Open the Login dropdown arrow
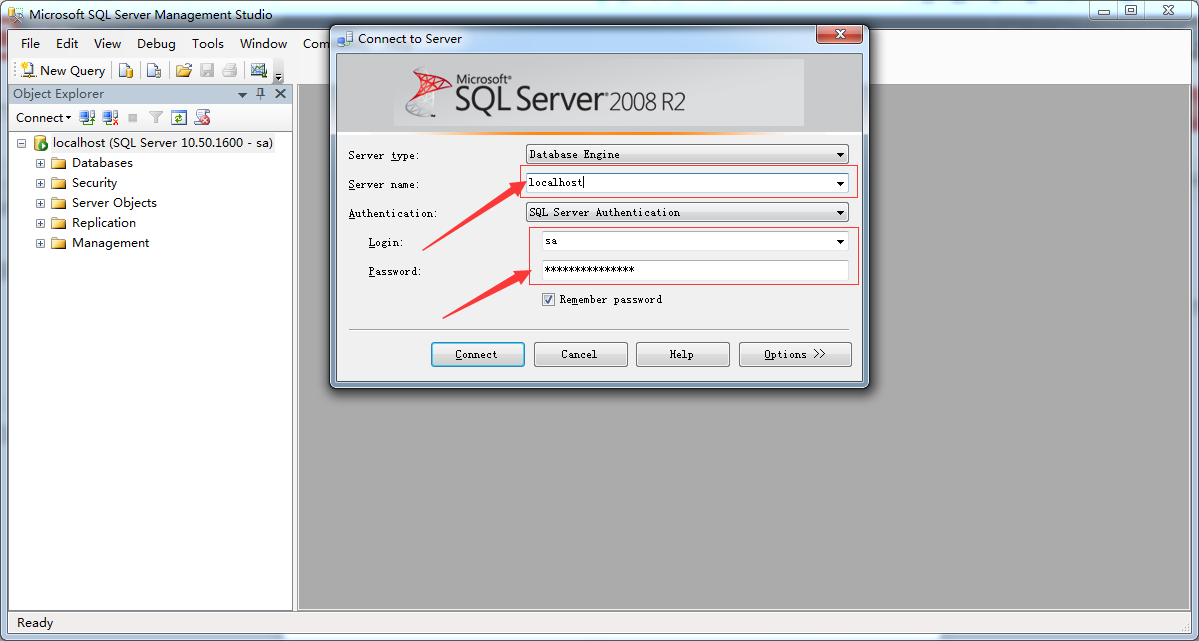The width and height of the screenshot is (1199, 641). coord(840,242)
